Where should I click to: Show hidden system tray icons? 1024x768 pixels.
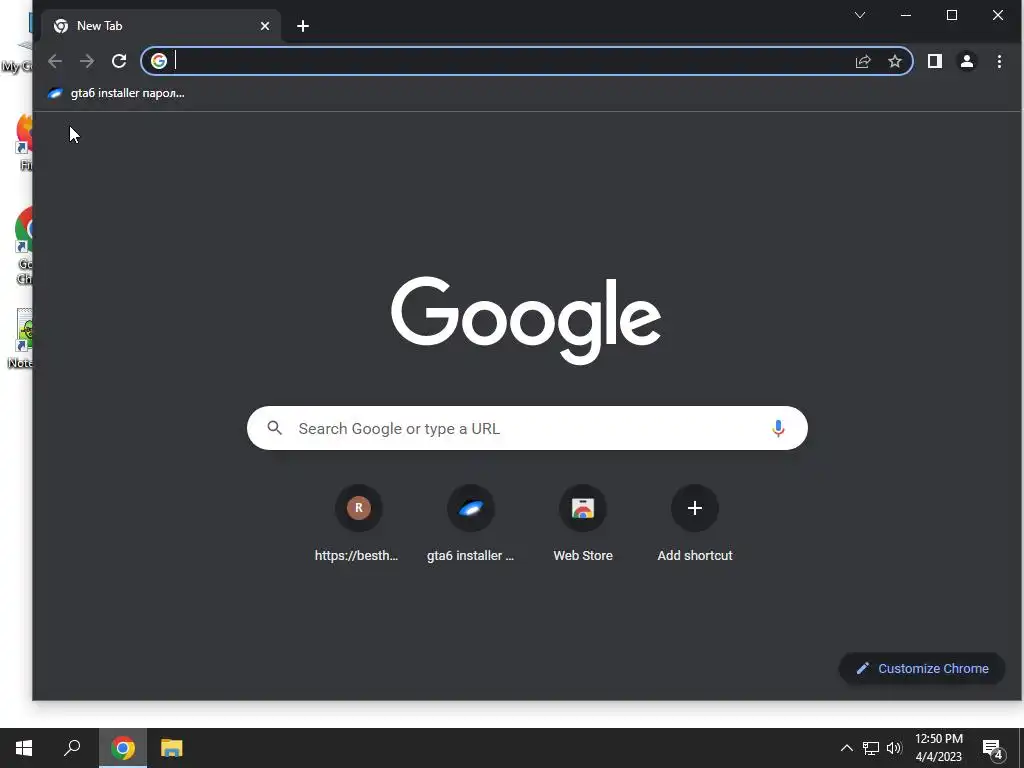point(846,748)
